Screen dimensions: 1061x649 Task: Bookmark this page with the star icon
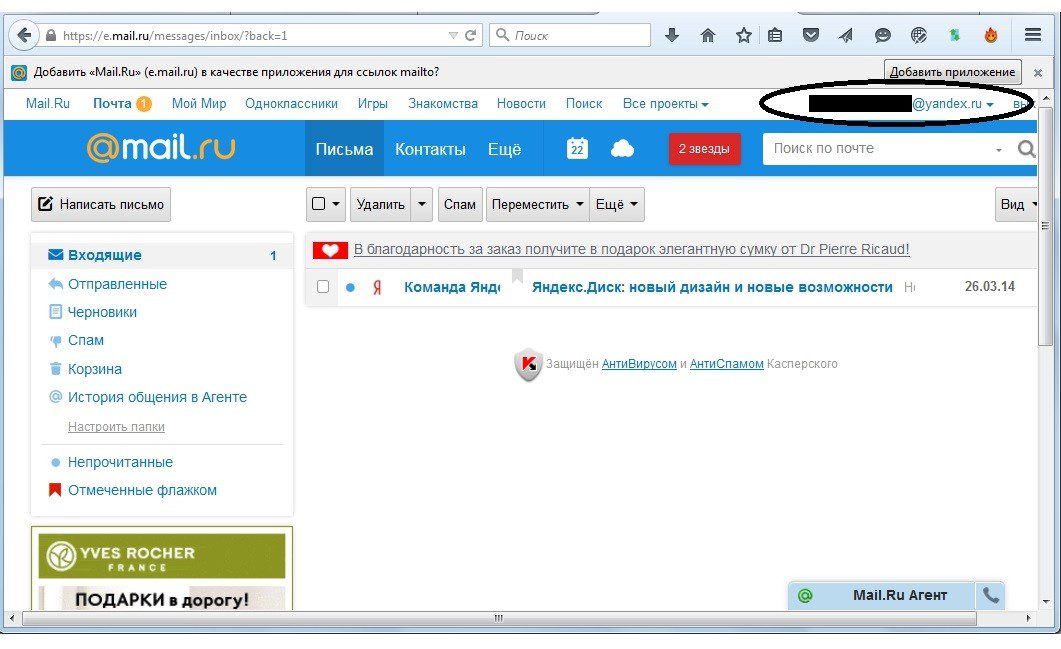(743, 35)
